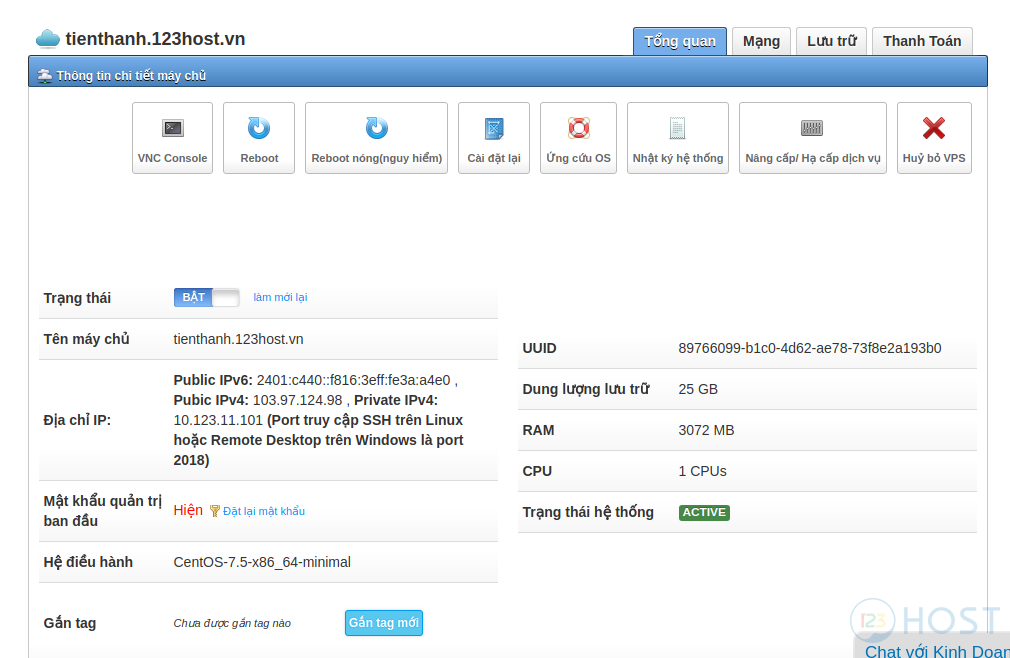This screenshot has width=1010, height=658.
Task: Click the Mật khẩu quản trị ban đầu label
Action: tap(102, 511)
